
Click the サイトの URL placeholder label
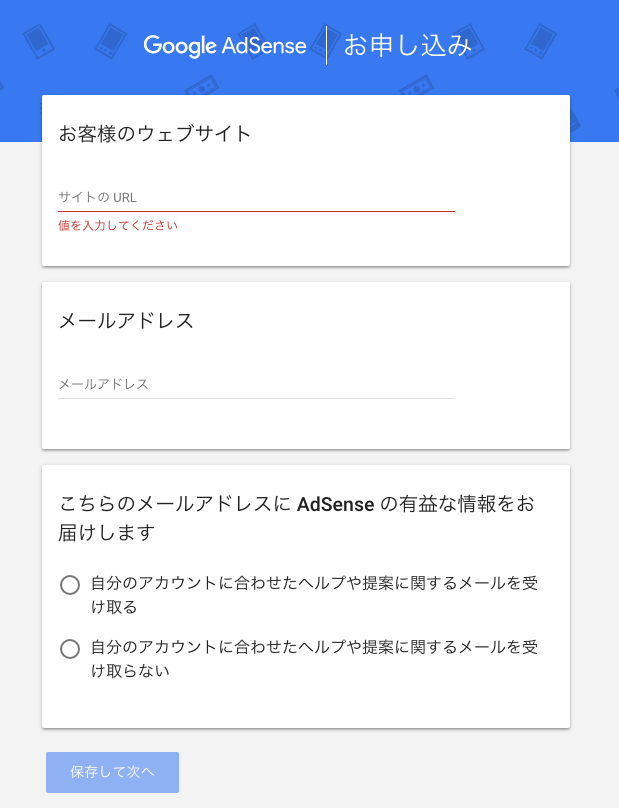[x=98, y=197]
